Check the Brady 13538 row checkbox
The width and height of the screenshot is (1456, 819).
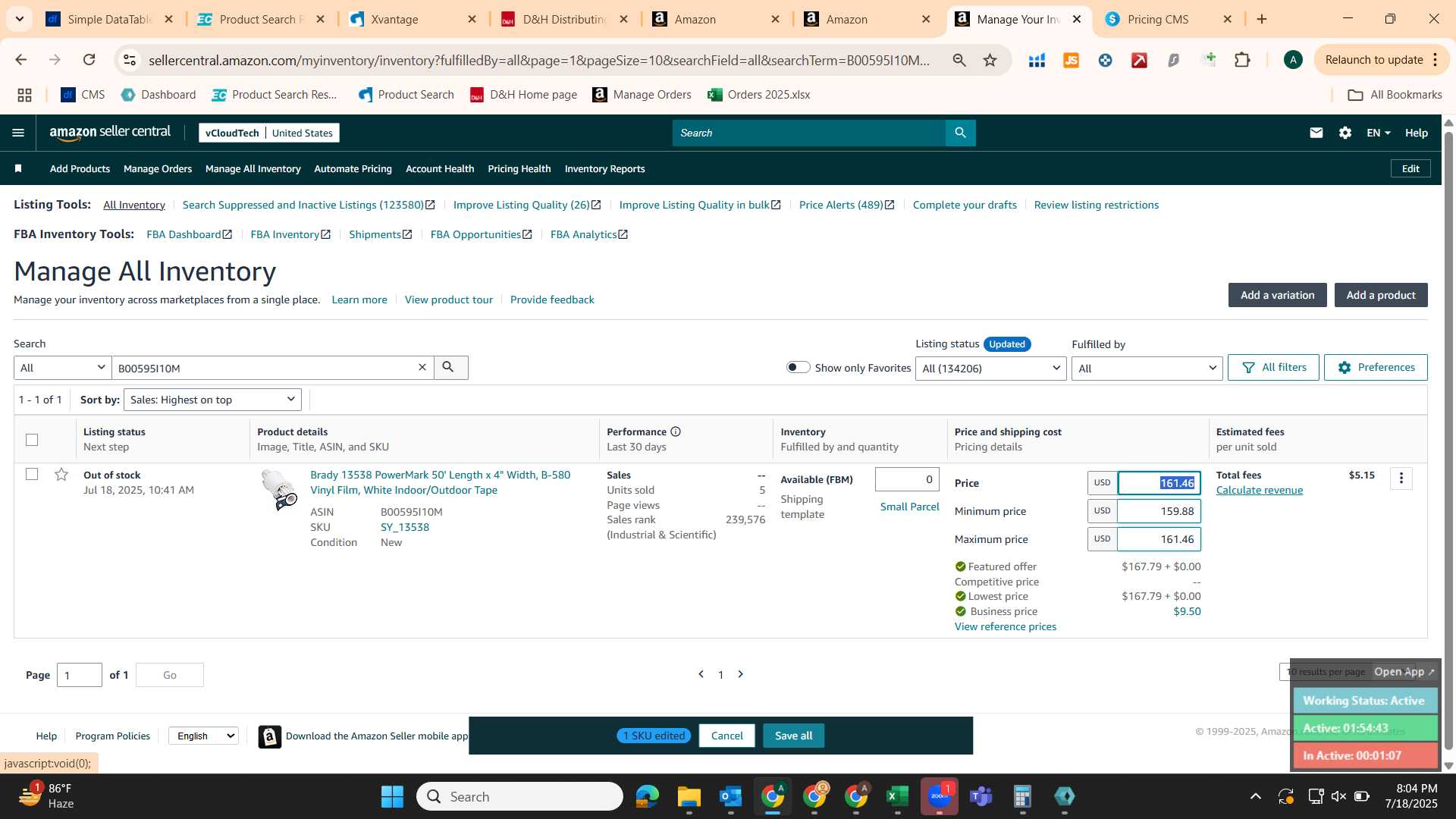point(32,474)
